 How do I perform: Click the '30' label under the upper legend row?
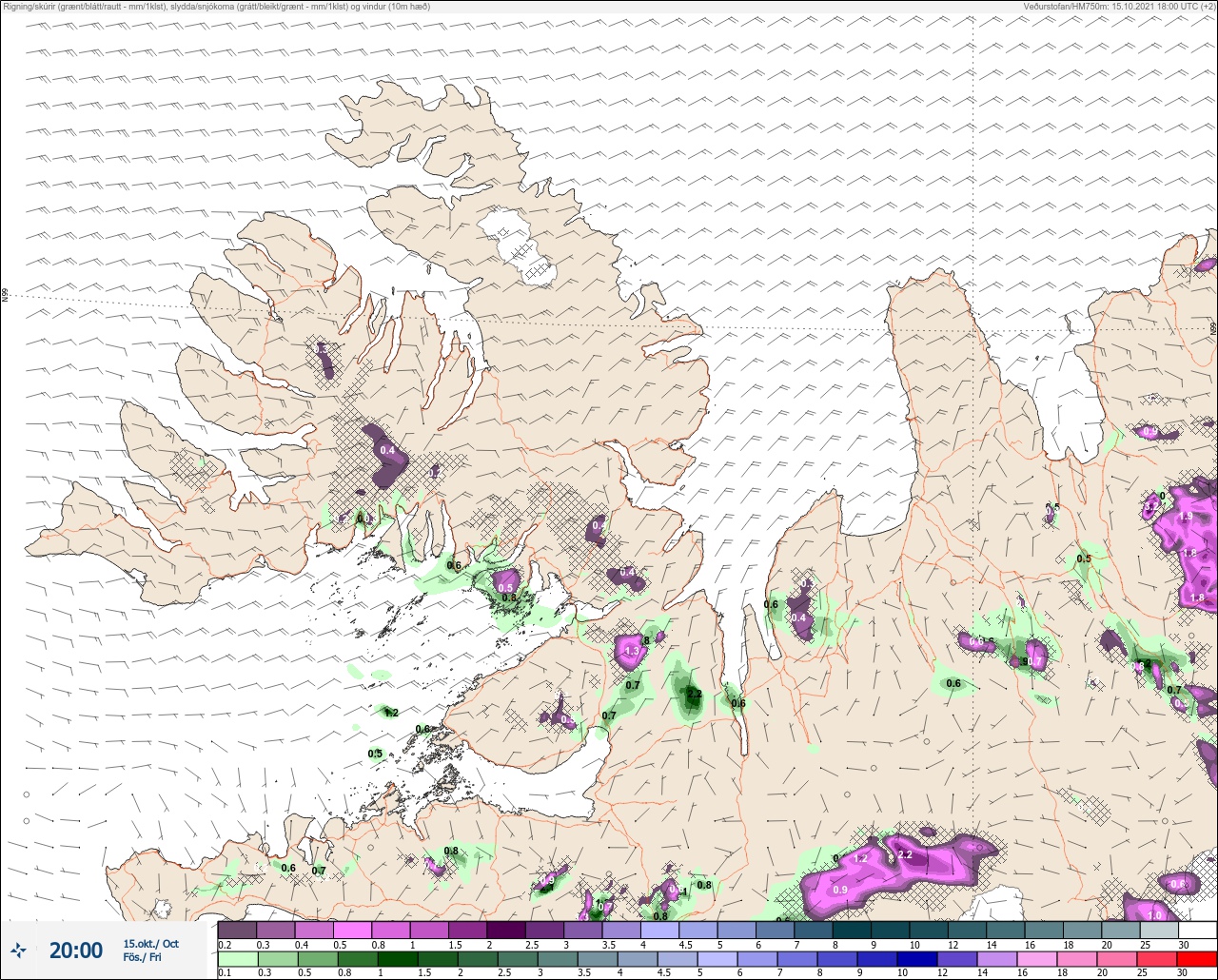coord(1182,944)
